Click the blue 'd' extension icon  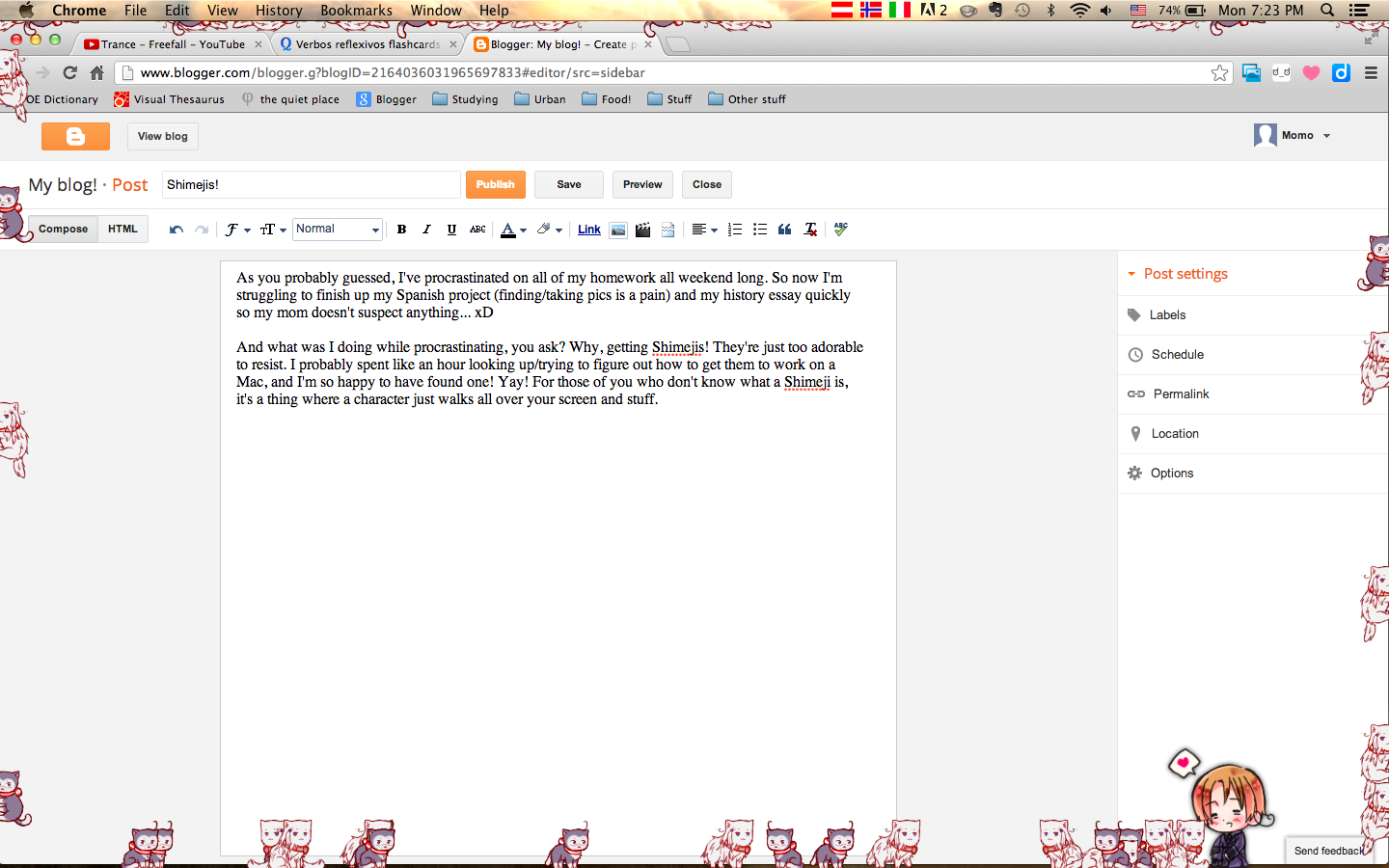pos(1341,72)
